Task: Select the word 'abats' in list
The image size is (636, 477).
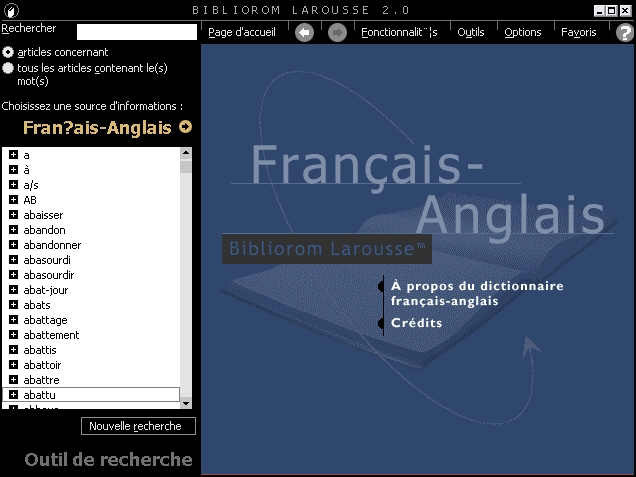Action: tap(37, 305)
